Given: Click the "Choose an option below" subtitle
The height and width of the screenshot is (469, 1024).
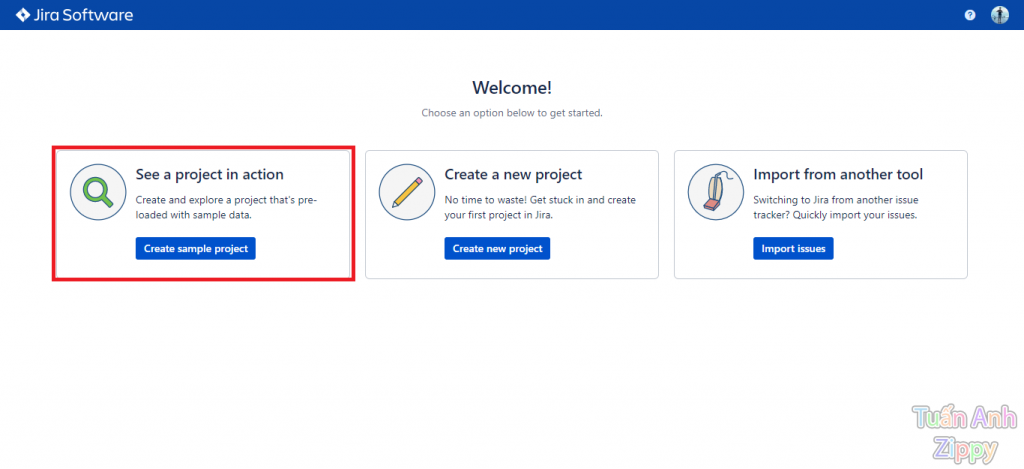Looking at the screenshot, I should click(x=511, y=113).
